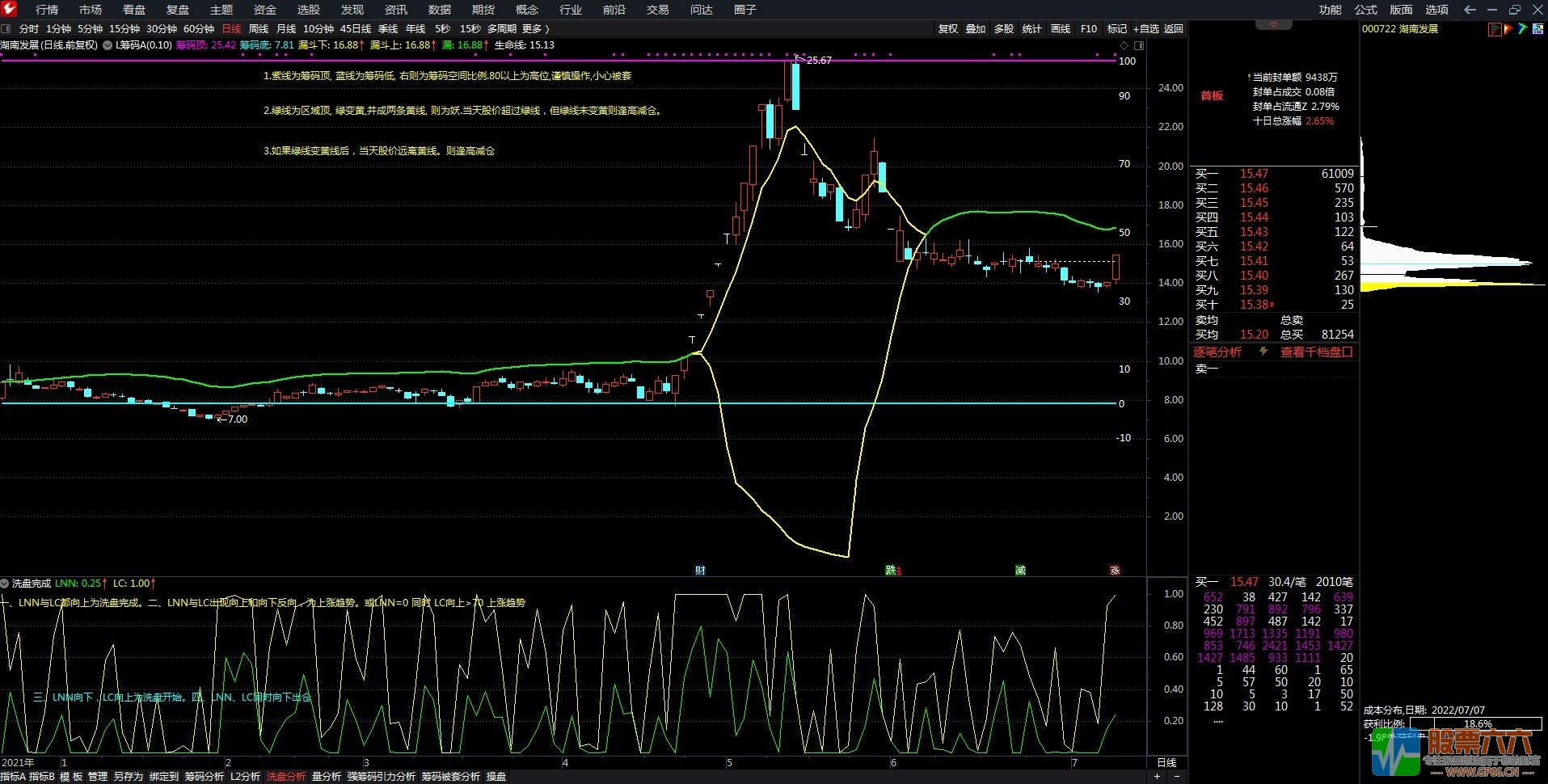
Task: Click the lightning bolt icon beside 逐笔分析
Action: point(1263,352)
